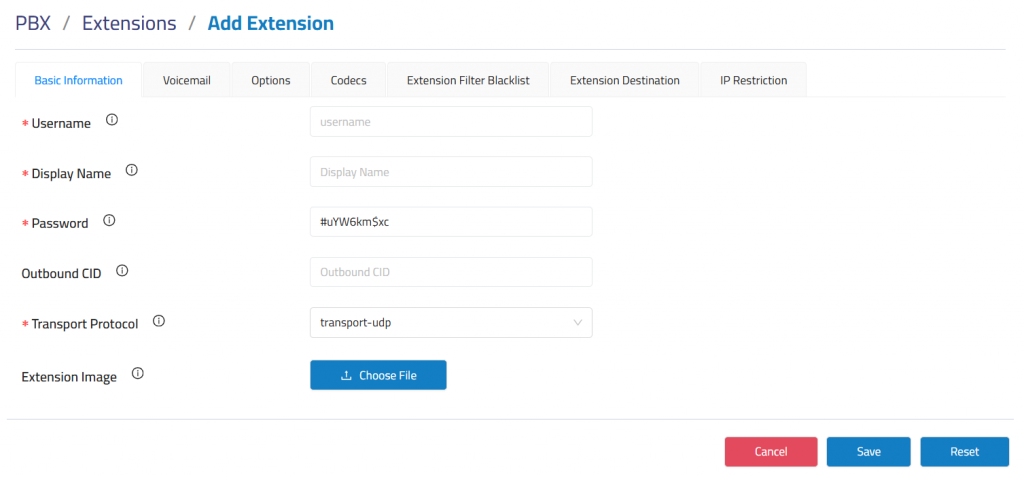The width and height of the screenshot is (1024, 478).
Task: Focus the Outbound CID text box
Action: (x=451, y=272)
